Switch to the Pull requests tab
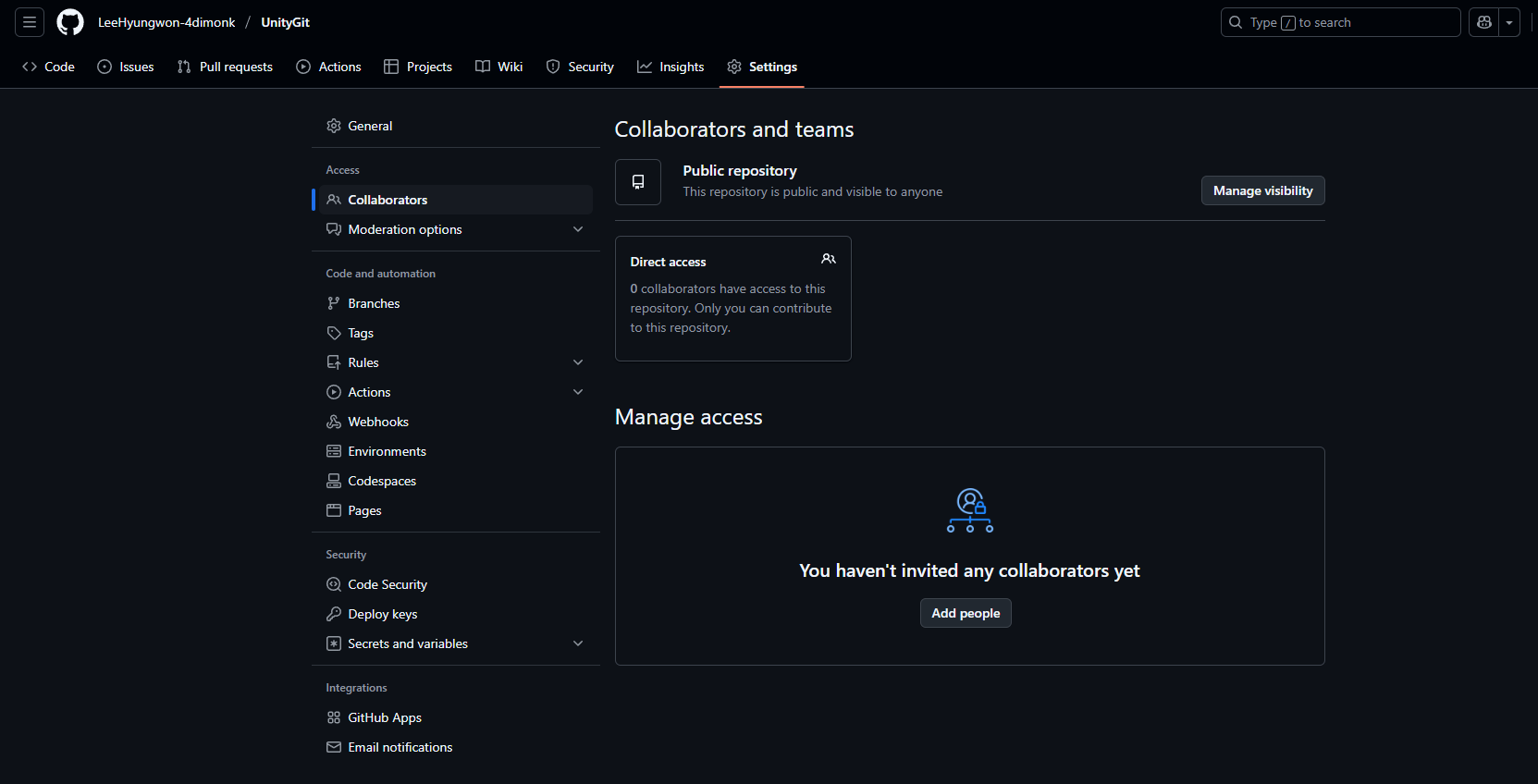Screen dimensions: 1538x784 click(x=225, y=67)
